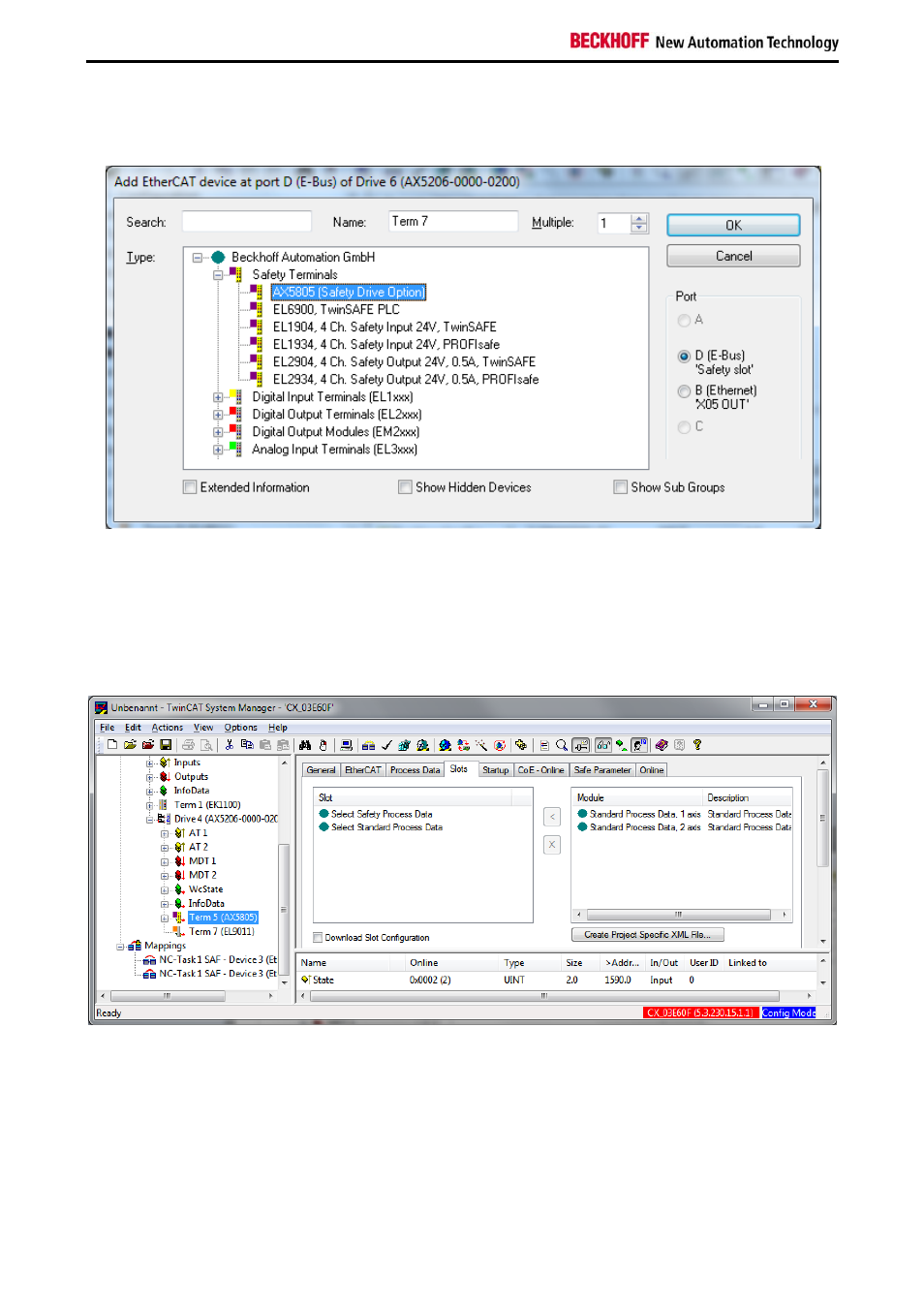This screenshot has width=924, height=1308.
Task: Click the WcState green variable icon
Action: (179, 889)
